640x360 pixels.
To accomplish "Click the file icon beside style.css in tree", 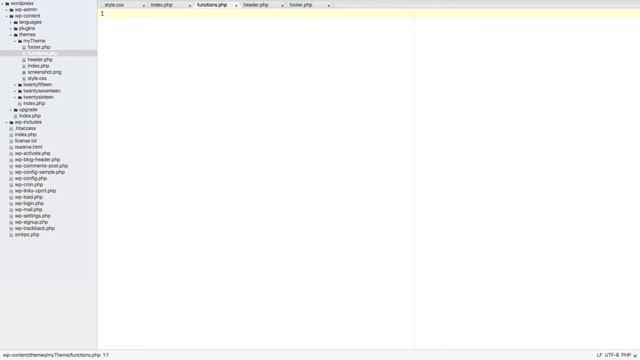I will point(24,78).
